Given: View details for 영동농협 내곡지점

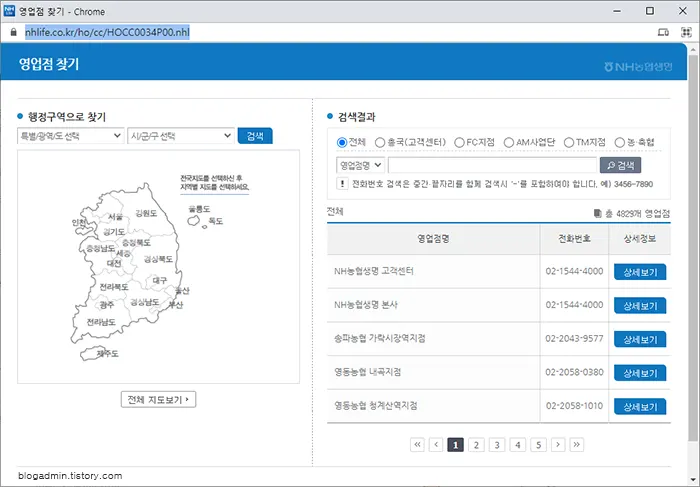Looking at the screenshot, I should tap(640, 373).
